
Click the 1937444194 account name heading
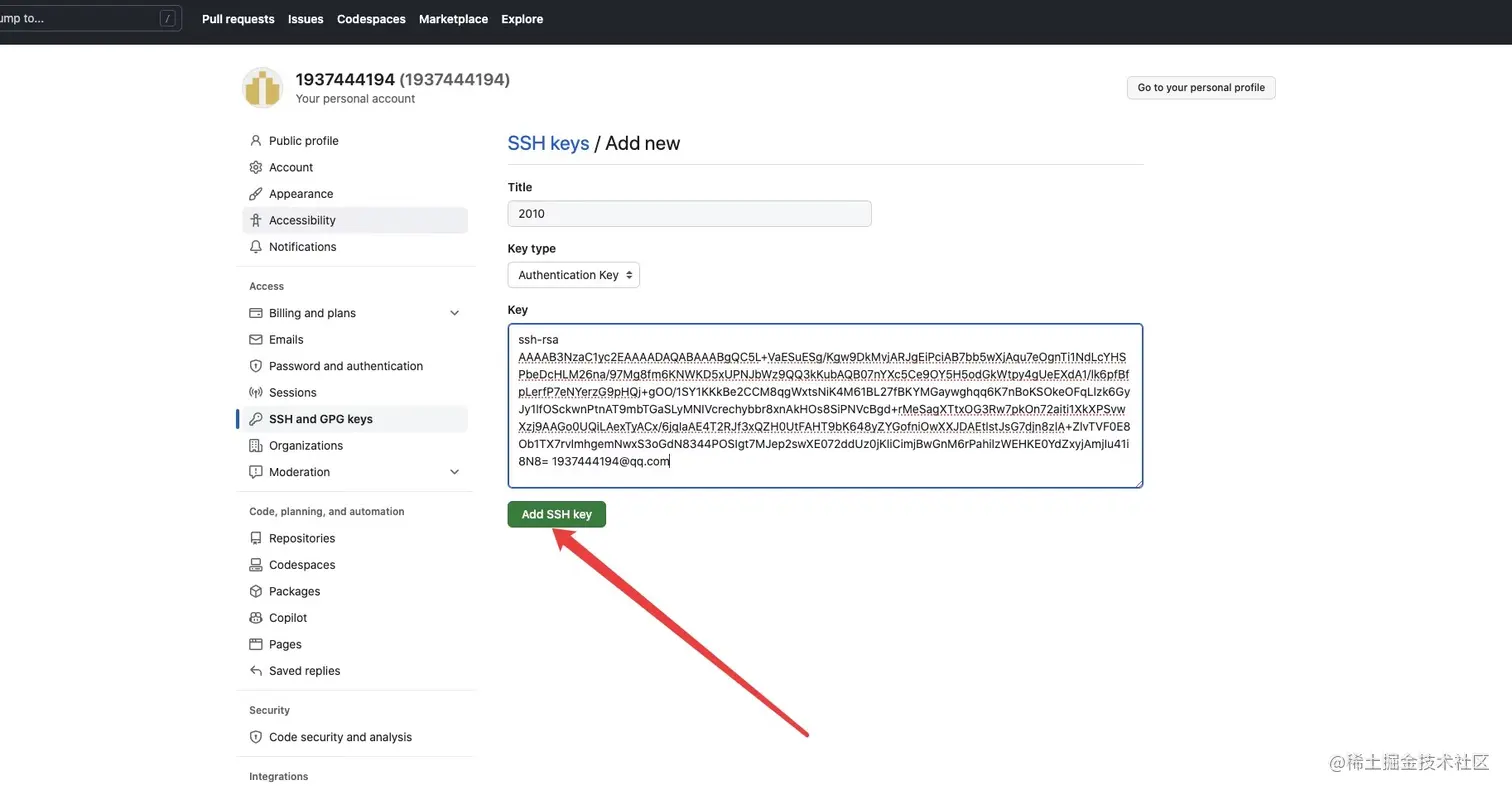pyautogui.click(x=403, y=79)
